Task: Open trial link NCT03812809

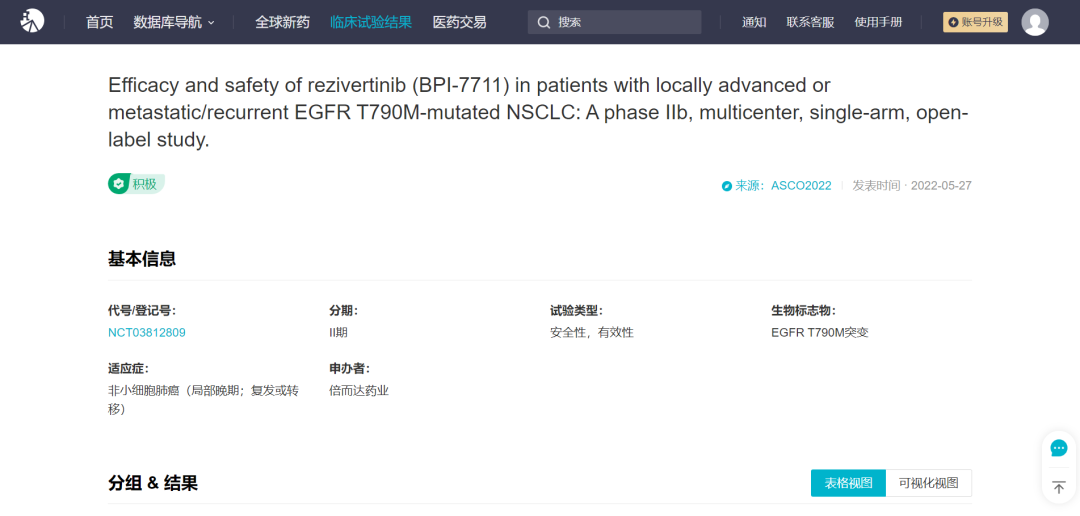Action: pos(147,332)
